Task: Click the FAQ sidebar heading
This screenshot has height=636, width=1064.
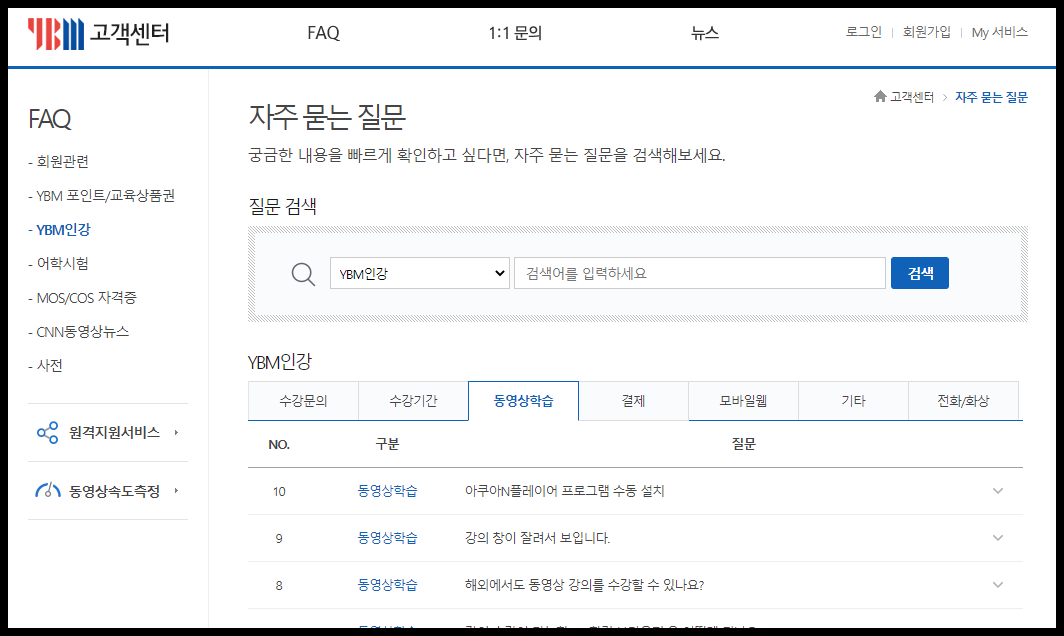Action: point(50,119)
